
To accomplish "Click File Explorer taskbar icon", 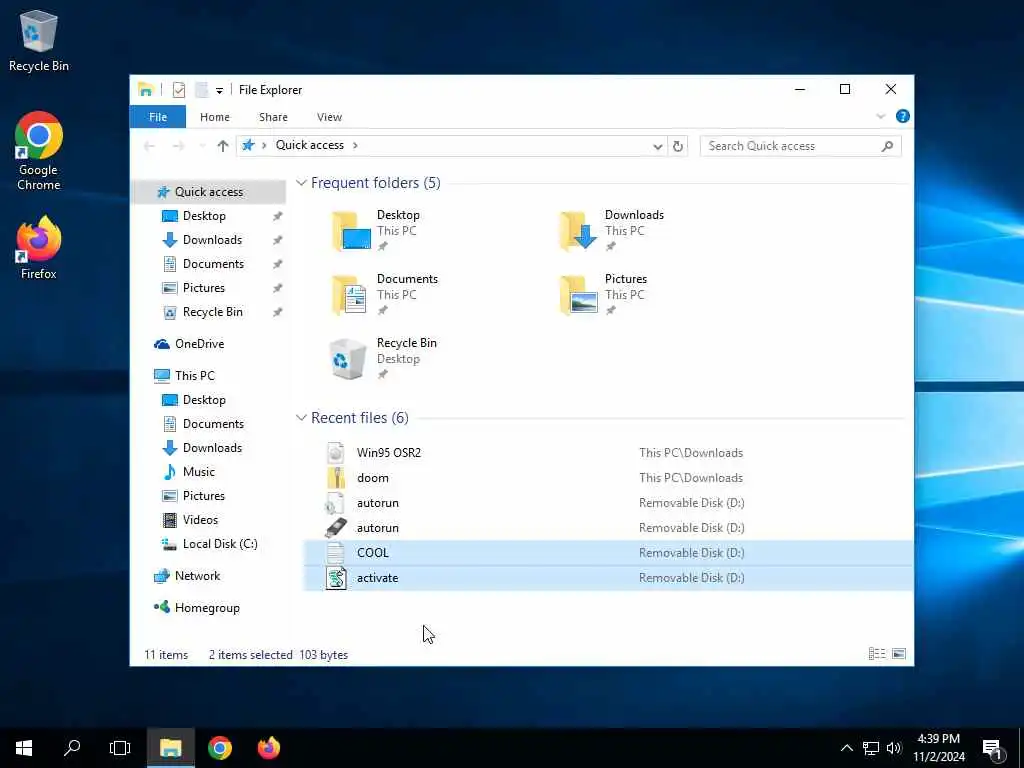I will tap(170, 748).
